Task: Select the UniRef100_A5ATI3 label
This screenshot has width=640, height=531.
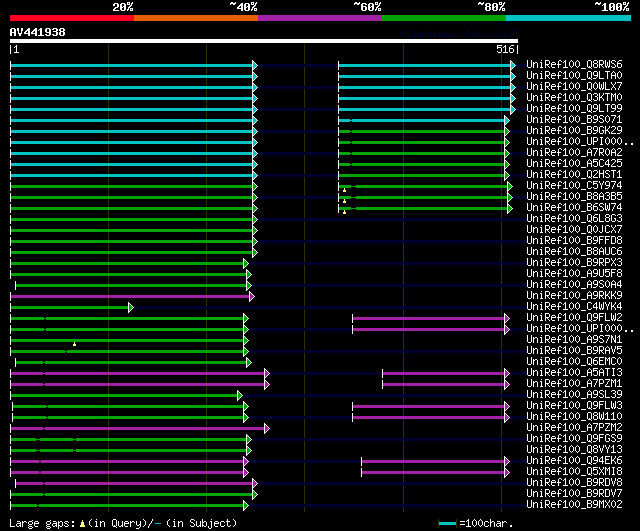Action: [574, 373]
